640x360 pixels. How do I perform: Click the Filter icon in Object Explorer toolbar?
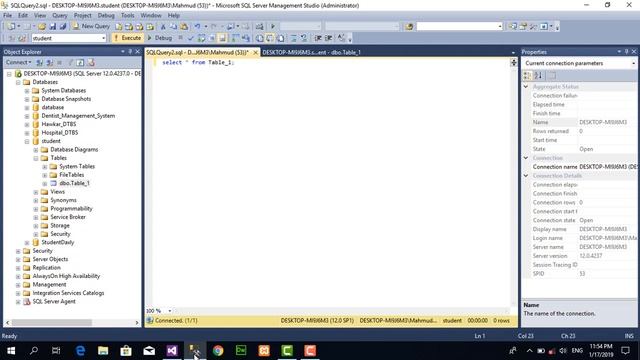(x=70, y=62)
